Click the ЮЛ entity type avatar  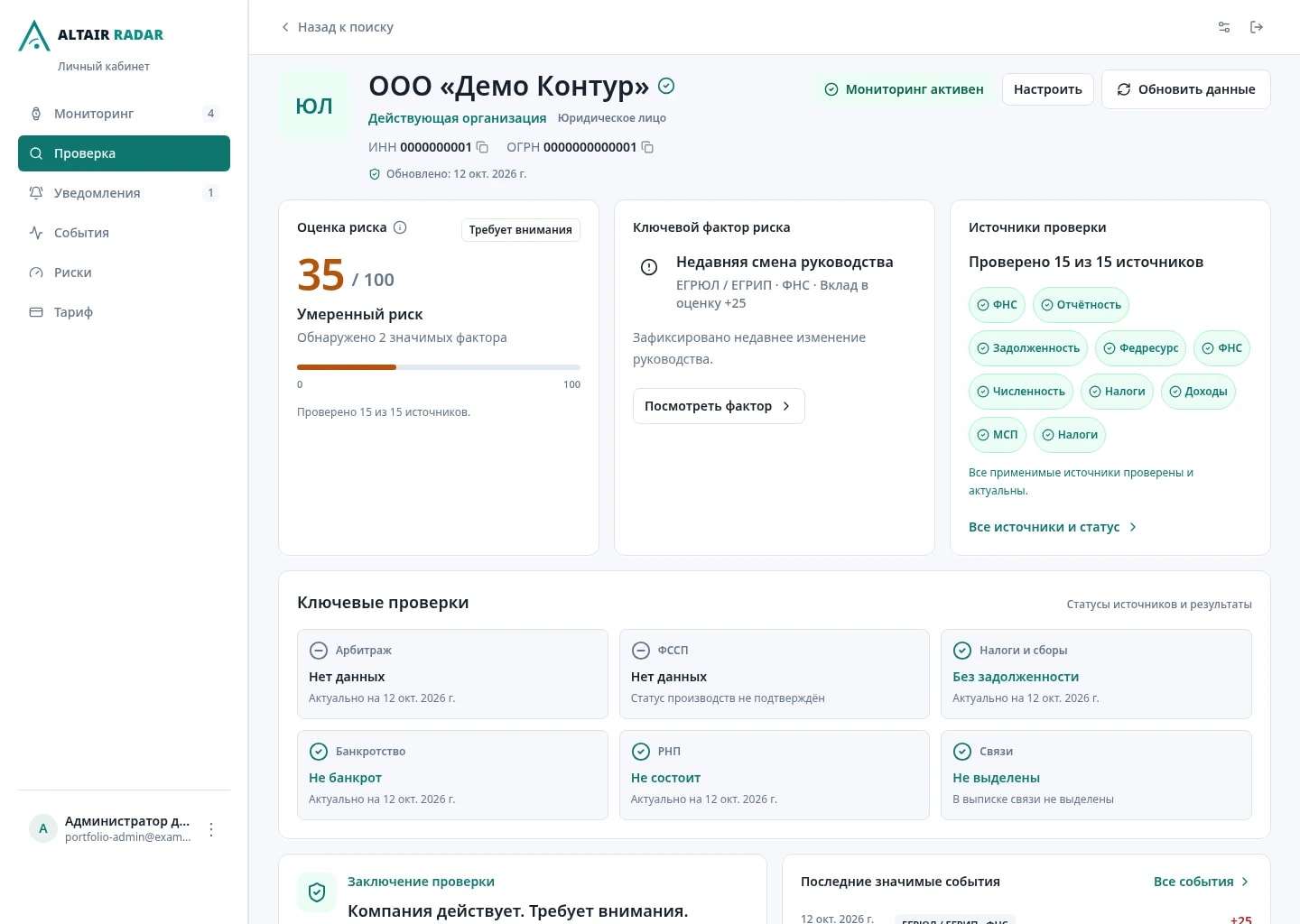click(x=314, y=106)
